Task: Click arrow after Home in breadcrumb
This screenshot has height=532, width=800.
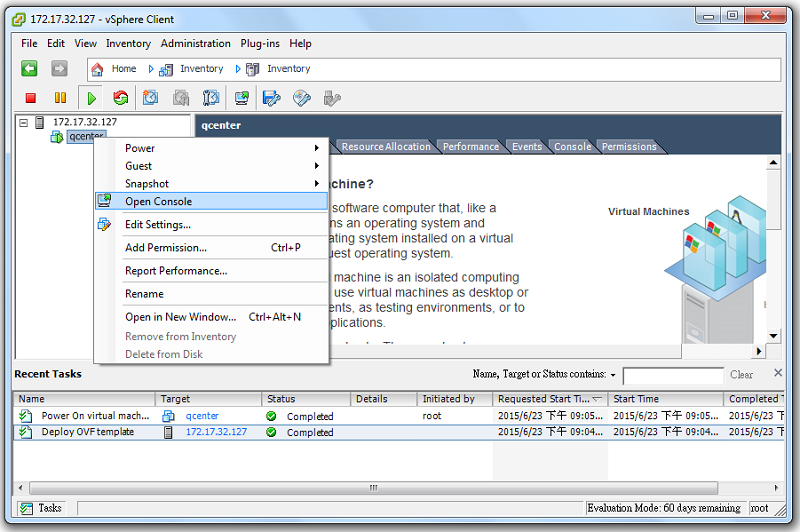Action: [151, 69]
